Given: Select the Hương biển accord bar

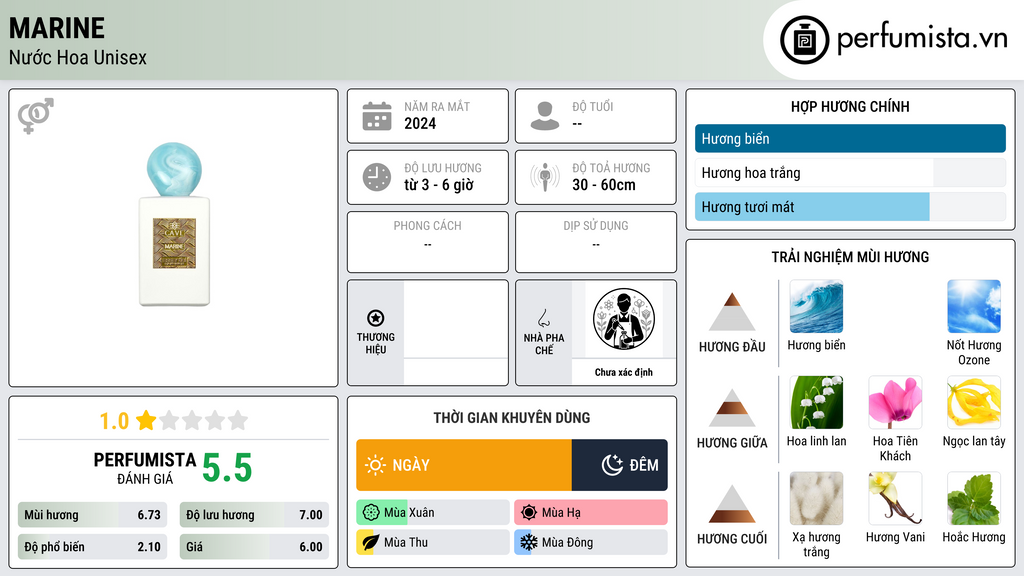Looking at the screenshot, I should pos(850,138).
